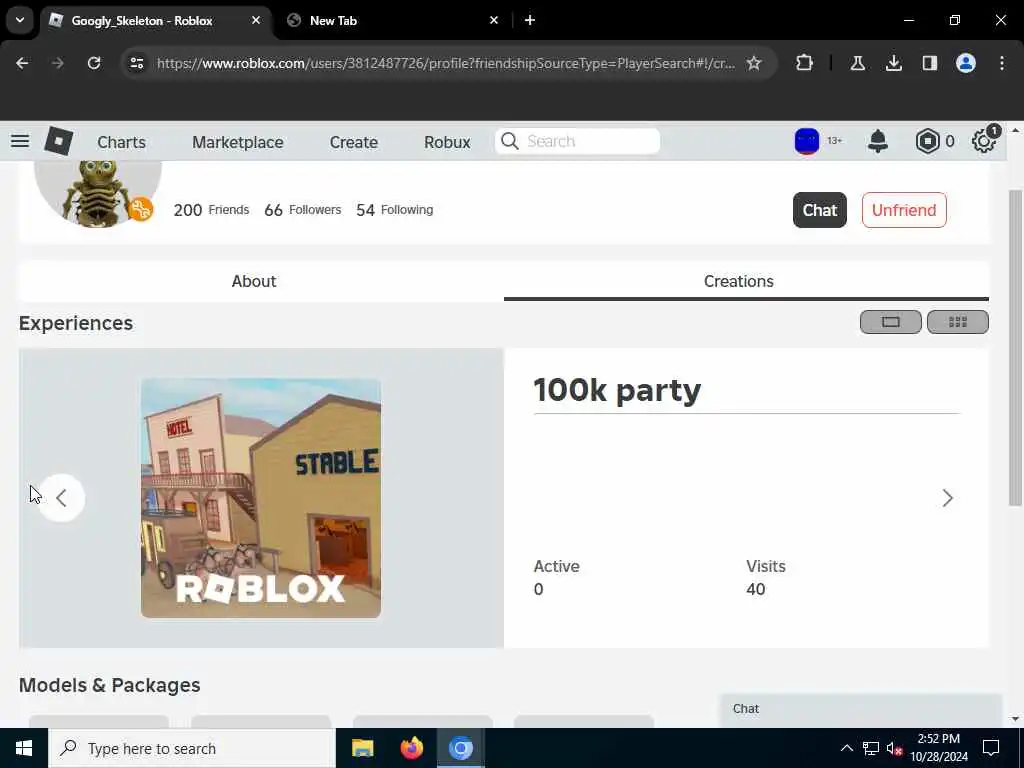Open the network tray icon
Screen dimensions: 1024x768
871,748
